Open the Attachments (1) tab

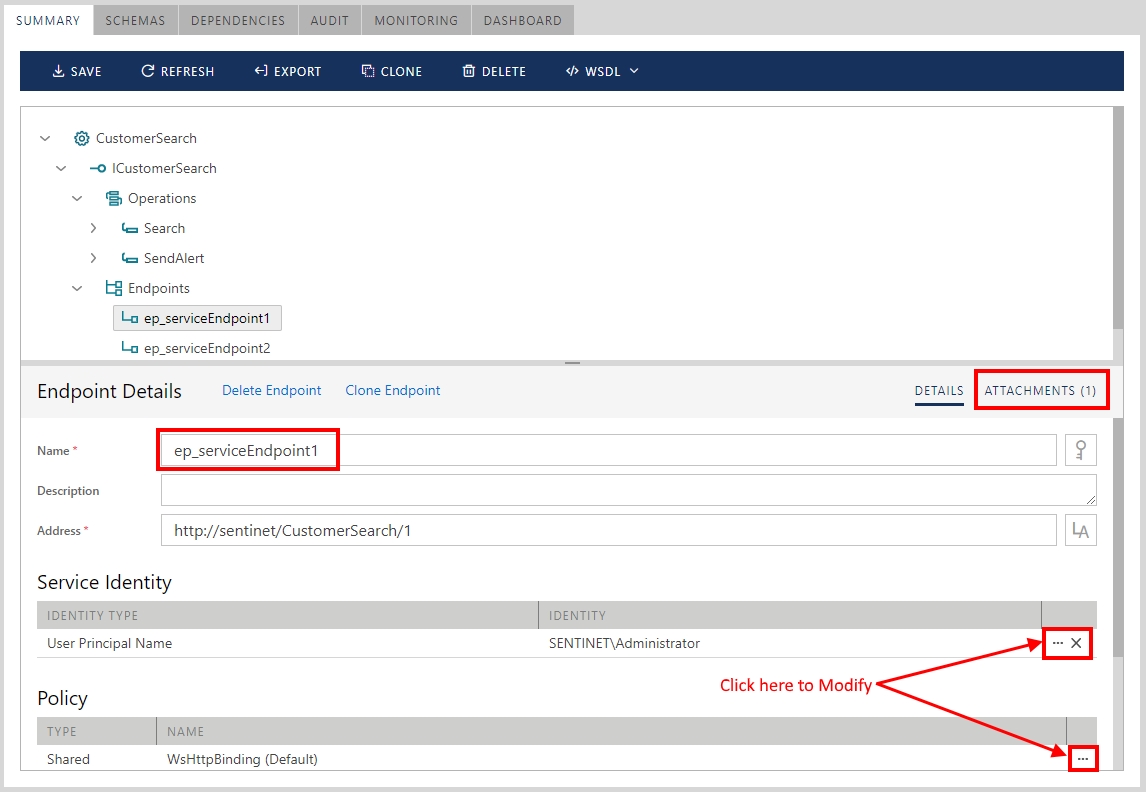1040,391
